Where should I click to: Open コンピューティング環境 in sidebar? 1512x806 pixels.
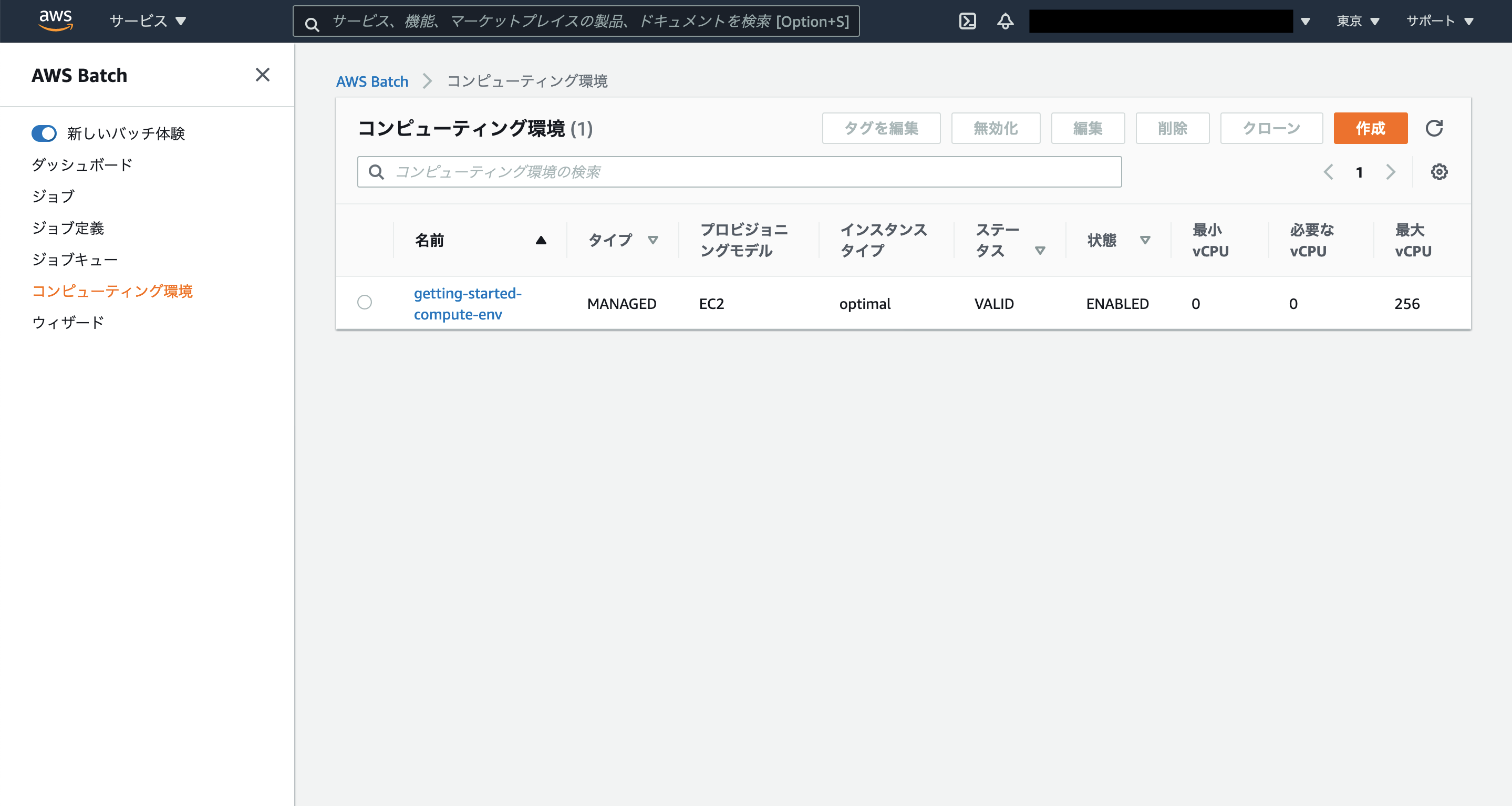click(x=112, y=291)
